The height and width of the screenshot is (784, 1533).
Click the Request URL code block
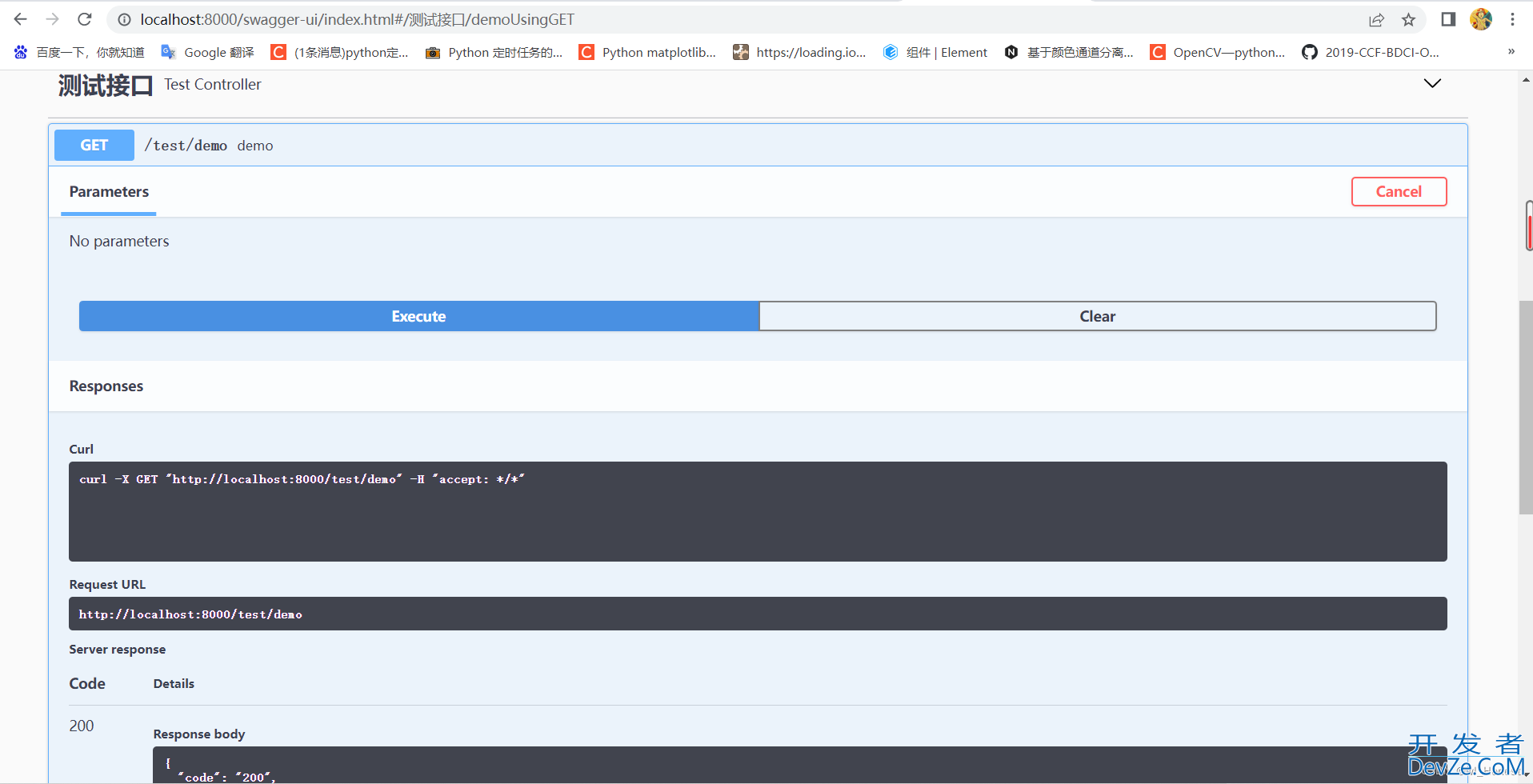758,614
